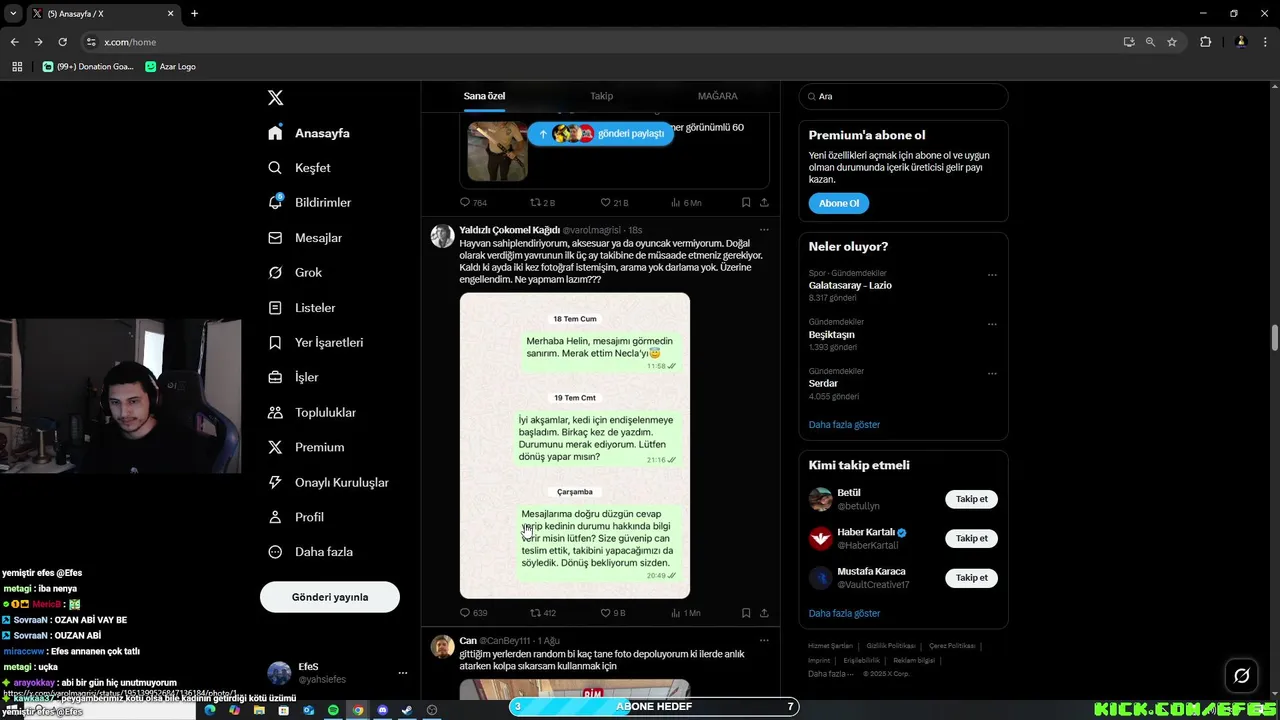1280x720 pixels.
Task: Open Keşfet explore page
Action: click(x=299, y=168)
